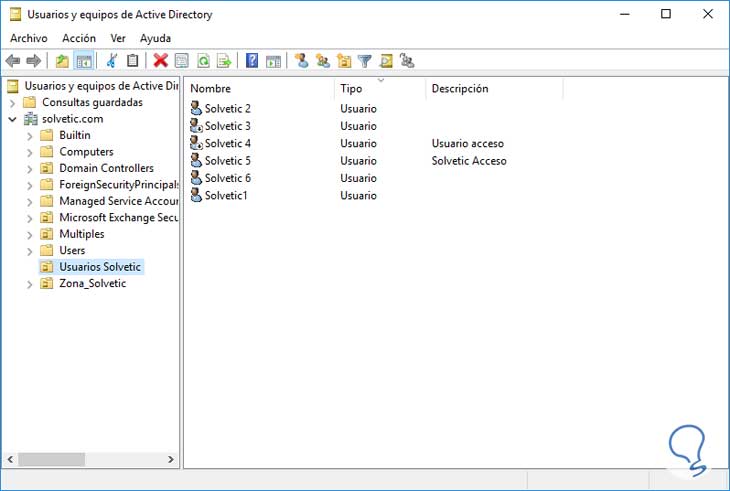Click the scissors cut icon
Image resolution: width=730 pixels, height=491 pixels.
click(112, 61)
